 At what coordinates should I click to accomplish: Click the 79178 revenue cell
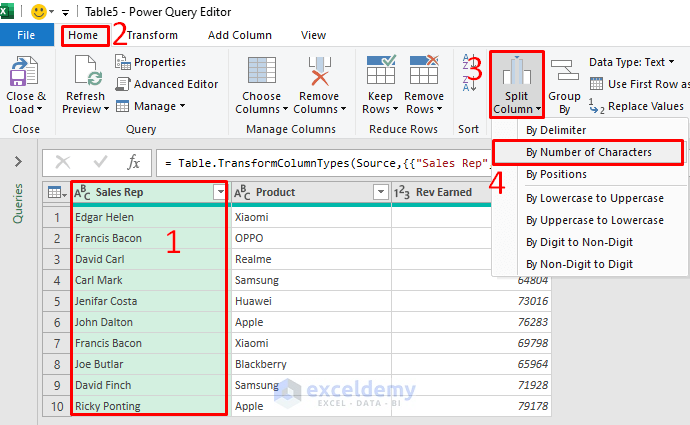point(471,406)
